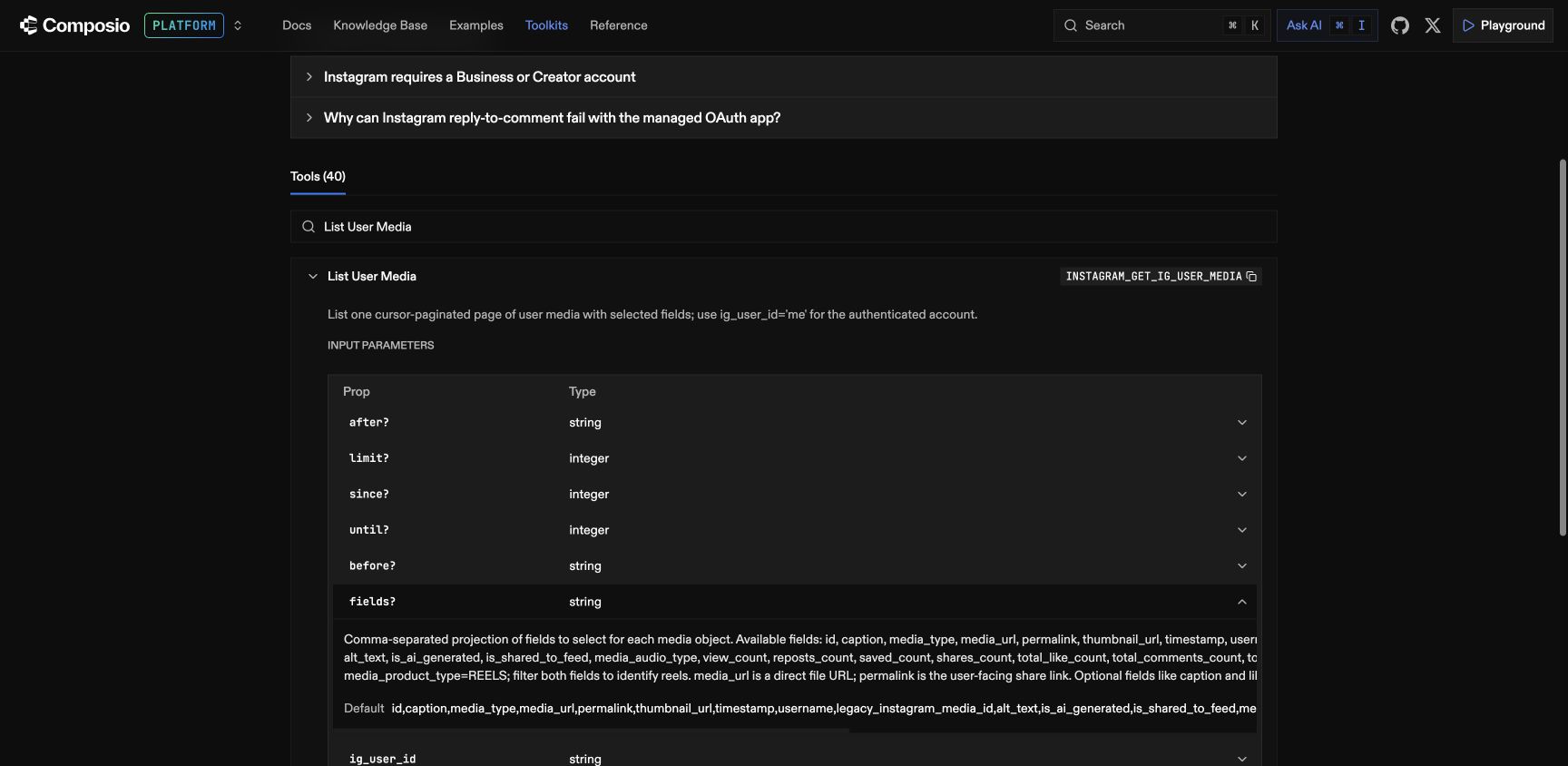Expand the limit? parameter row
1568x766 pixels.
point(795,458)
